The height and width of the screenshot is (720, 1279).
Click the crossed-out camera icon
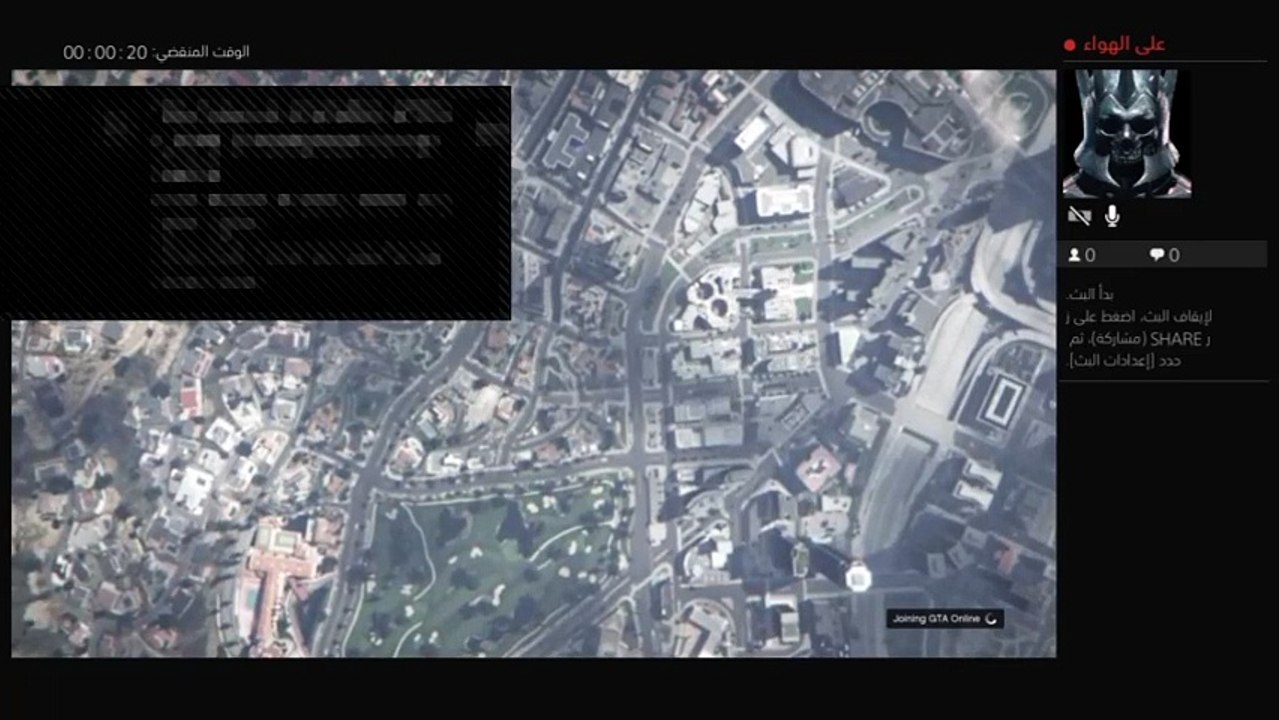pyautogui.click(x=1079, y=216)
